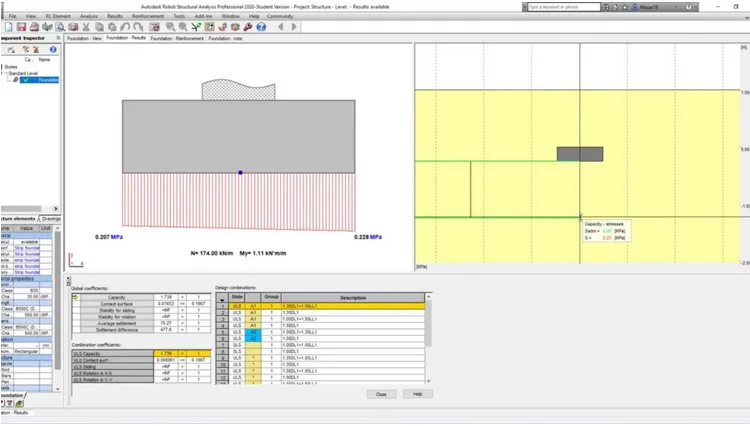The height and width of the screenshot is (426, 750).
Task: Open the Add-Ins menu
Action: click(203, 16)
